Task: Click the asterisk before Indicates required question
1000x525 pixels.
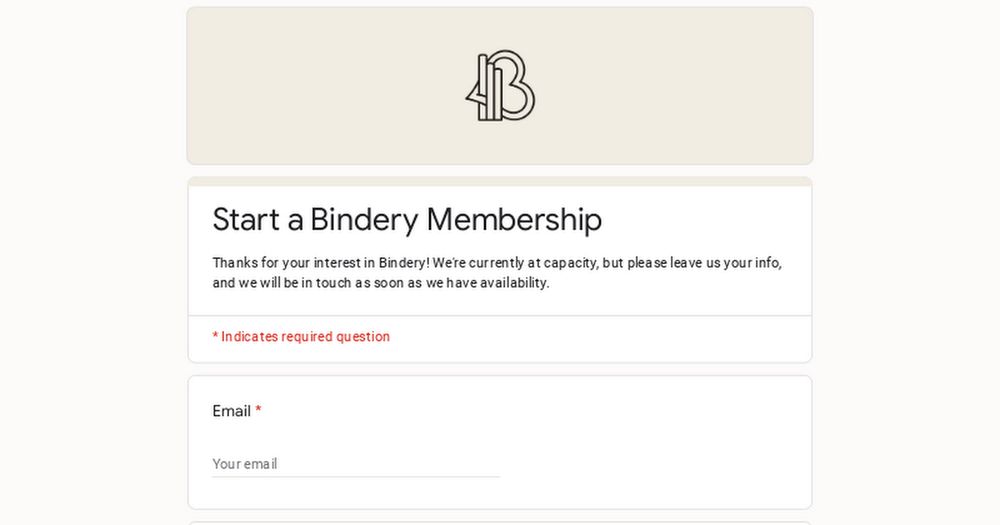Action: tap(215, 337)
